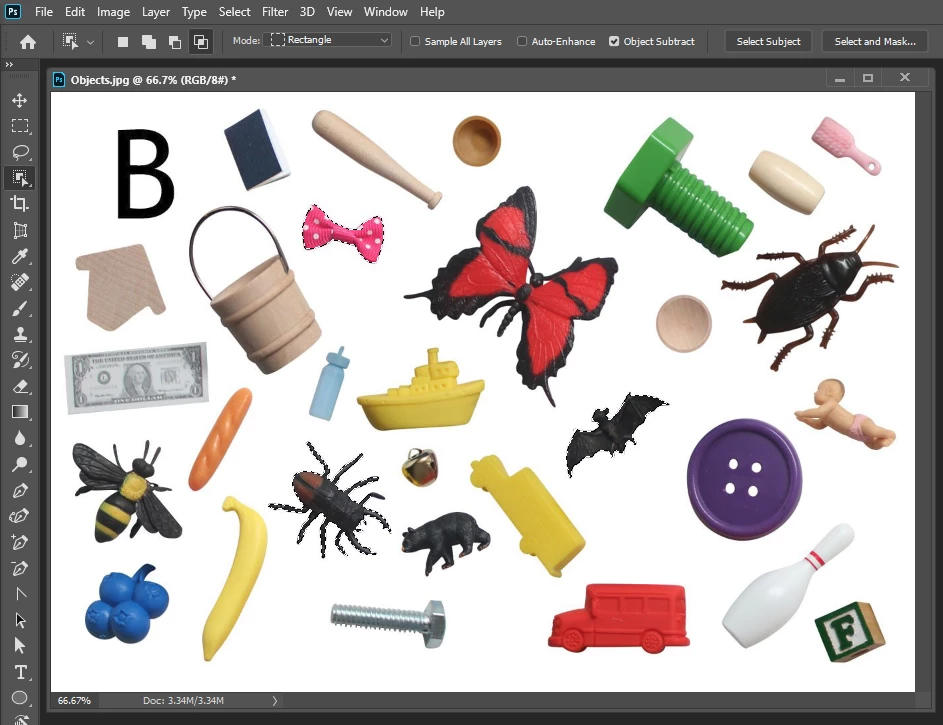Viewport: 943px width, 725px height.
Task: Open the Edit menu
Action: pos(75,11)
